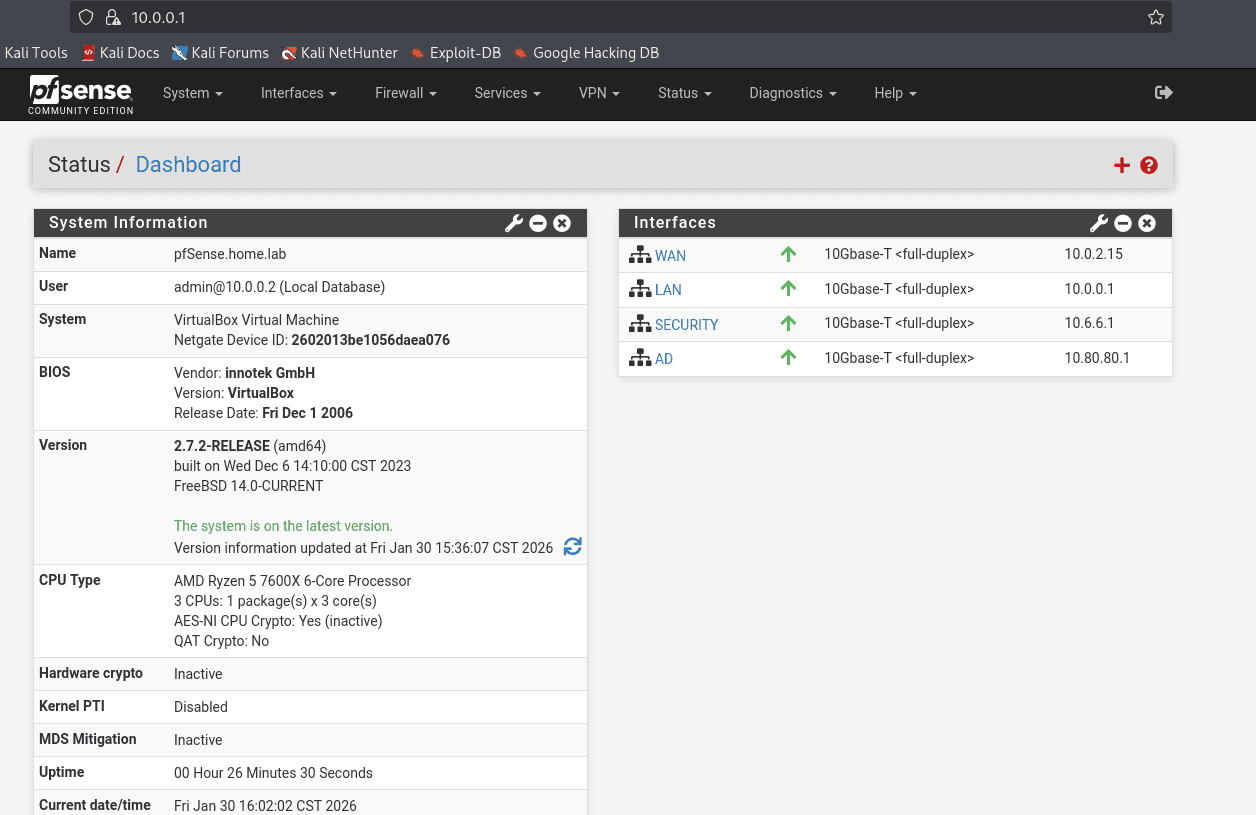Refresh the version information check
This screenshot has width=1256, height=815.
[572, 547]
